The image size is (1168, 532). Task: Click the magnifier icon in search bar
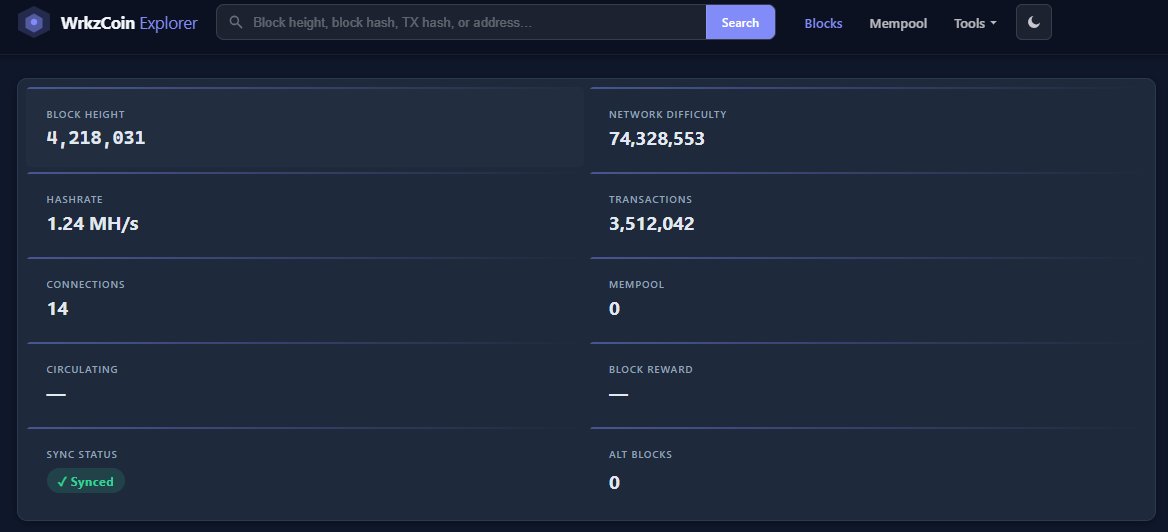(236, 22)
